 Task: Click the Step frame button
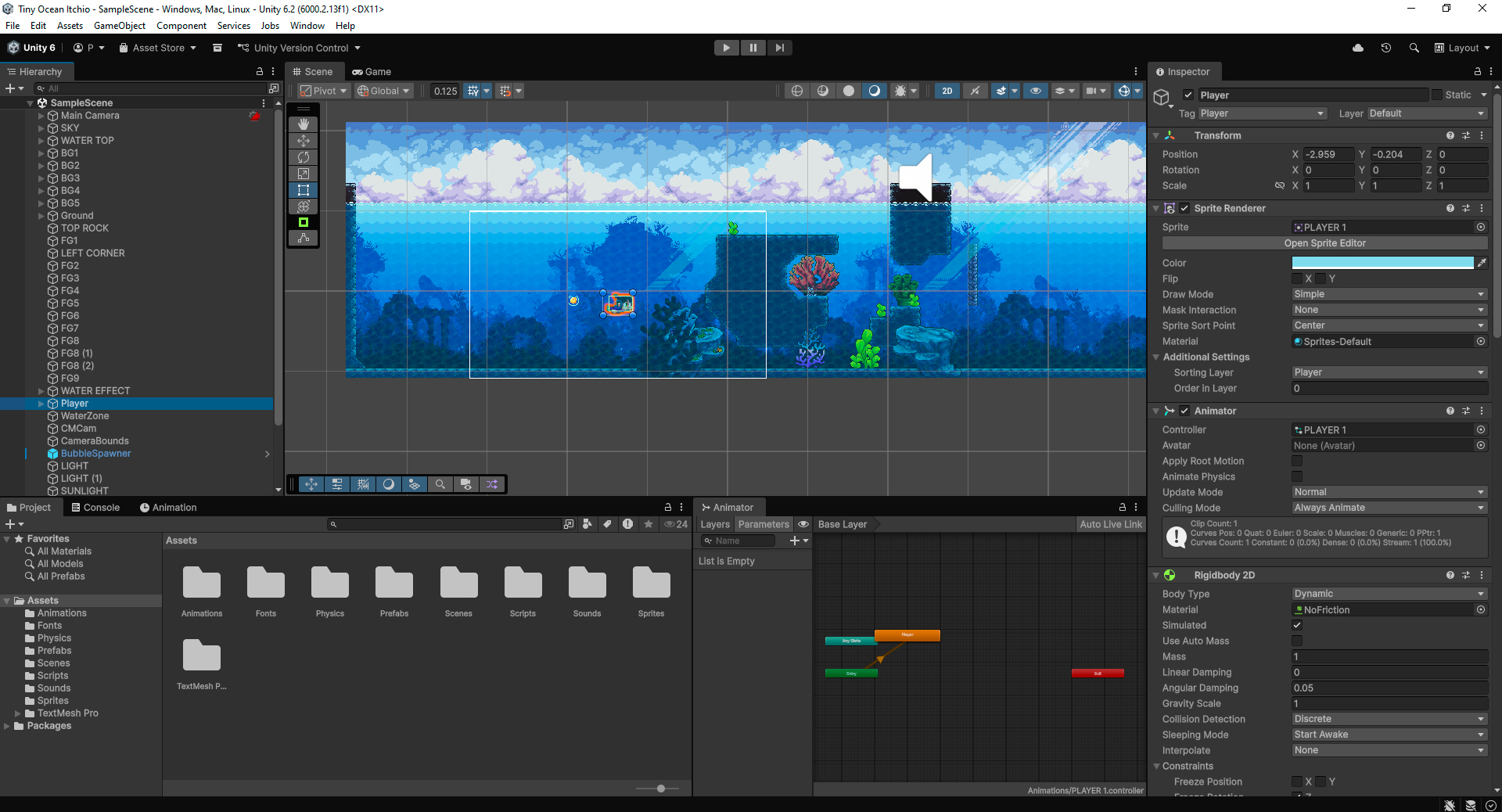[x=780, y=48]
